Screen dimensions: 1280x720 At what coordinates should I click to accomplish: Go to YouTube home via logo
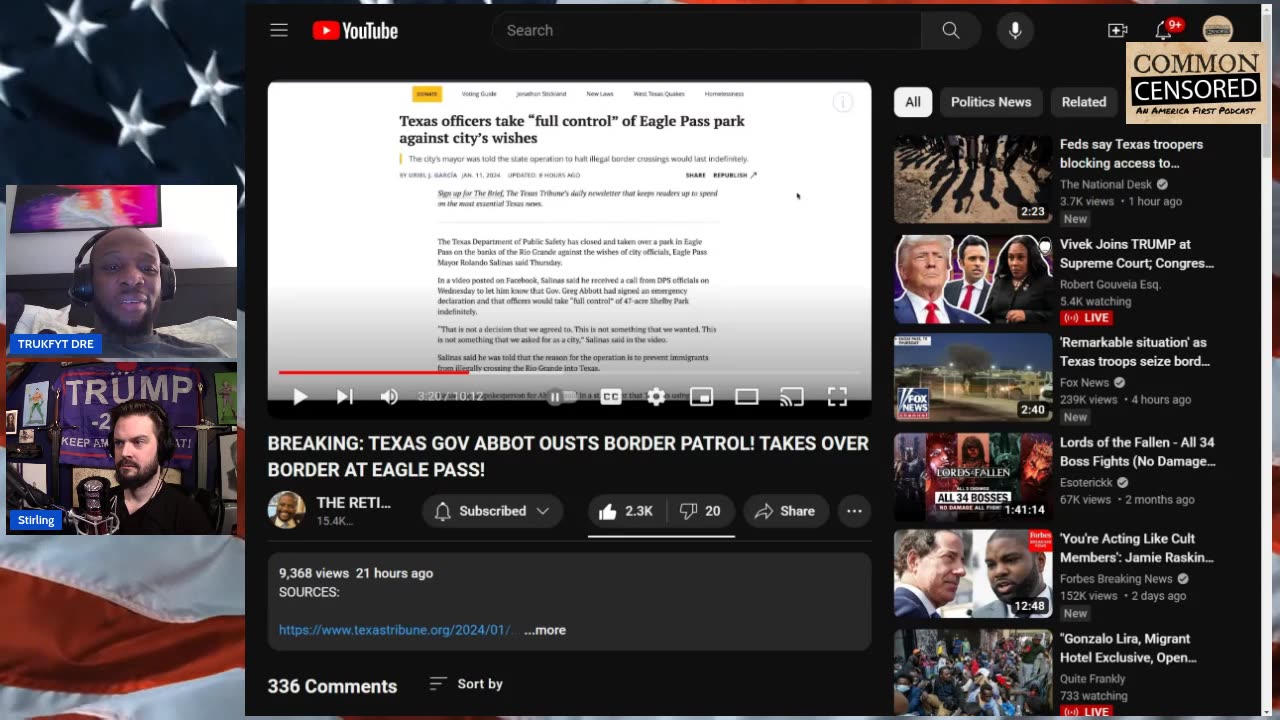coord(355,30)
